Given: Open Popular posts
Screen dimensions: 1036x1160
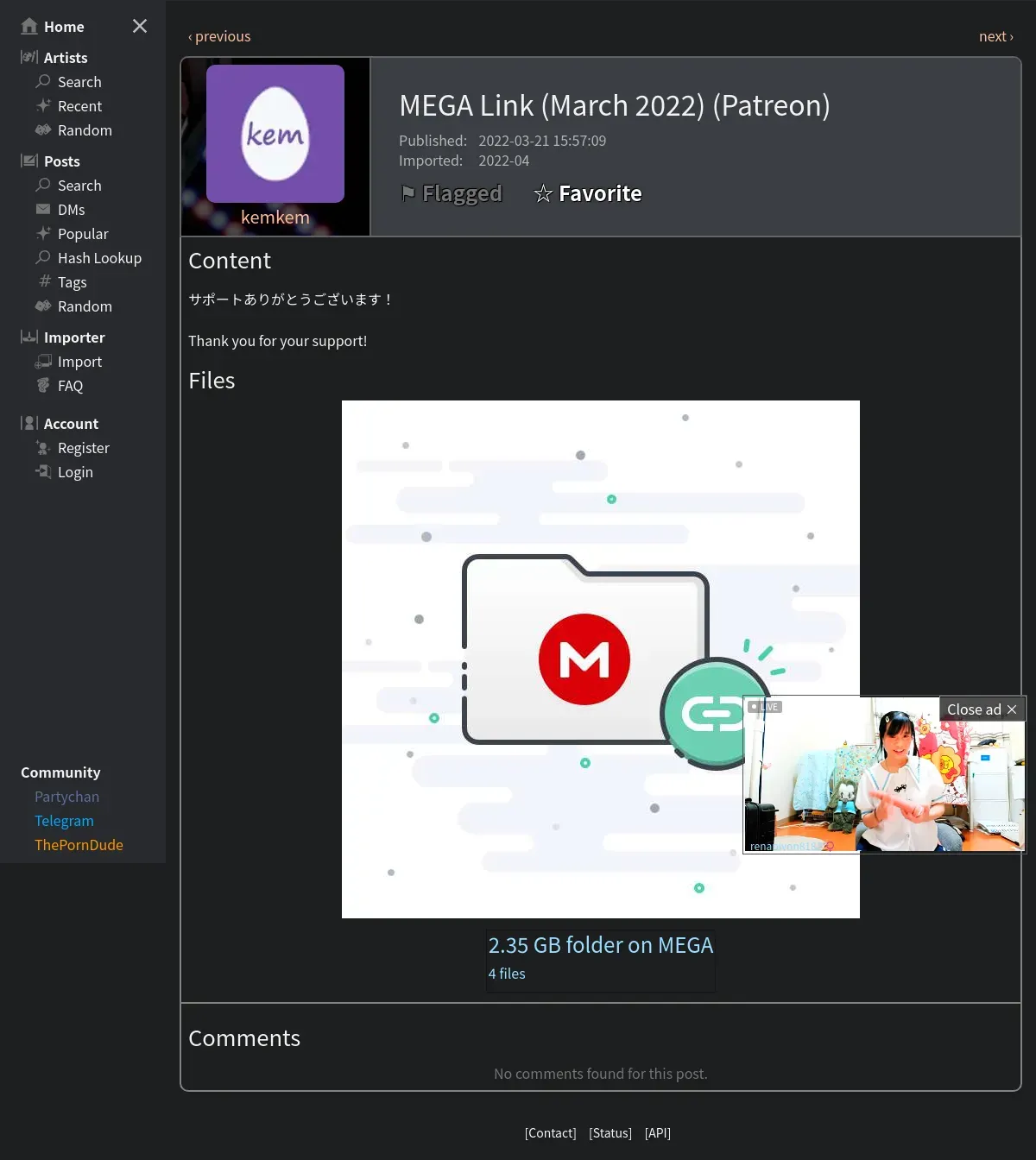Looking at the screenshot, I should (83, 234).
